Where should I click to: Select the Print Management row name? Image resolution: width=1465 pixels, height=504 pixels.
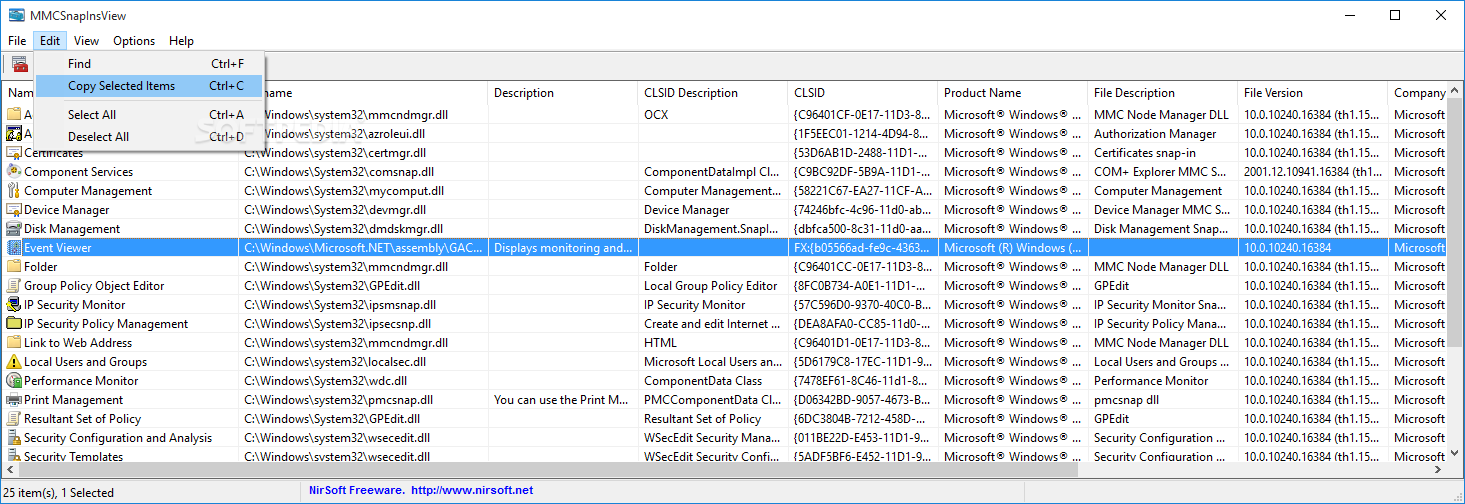(74, 400)
